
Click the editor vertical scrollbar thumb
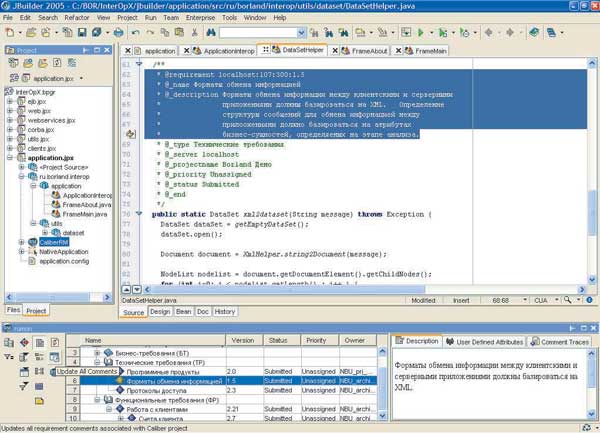[x=592, y=212]
